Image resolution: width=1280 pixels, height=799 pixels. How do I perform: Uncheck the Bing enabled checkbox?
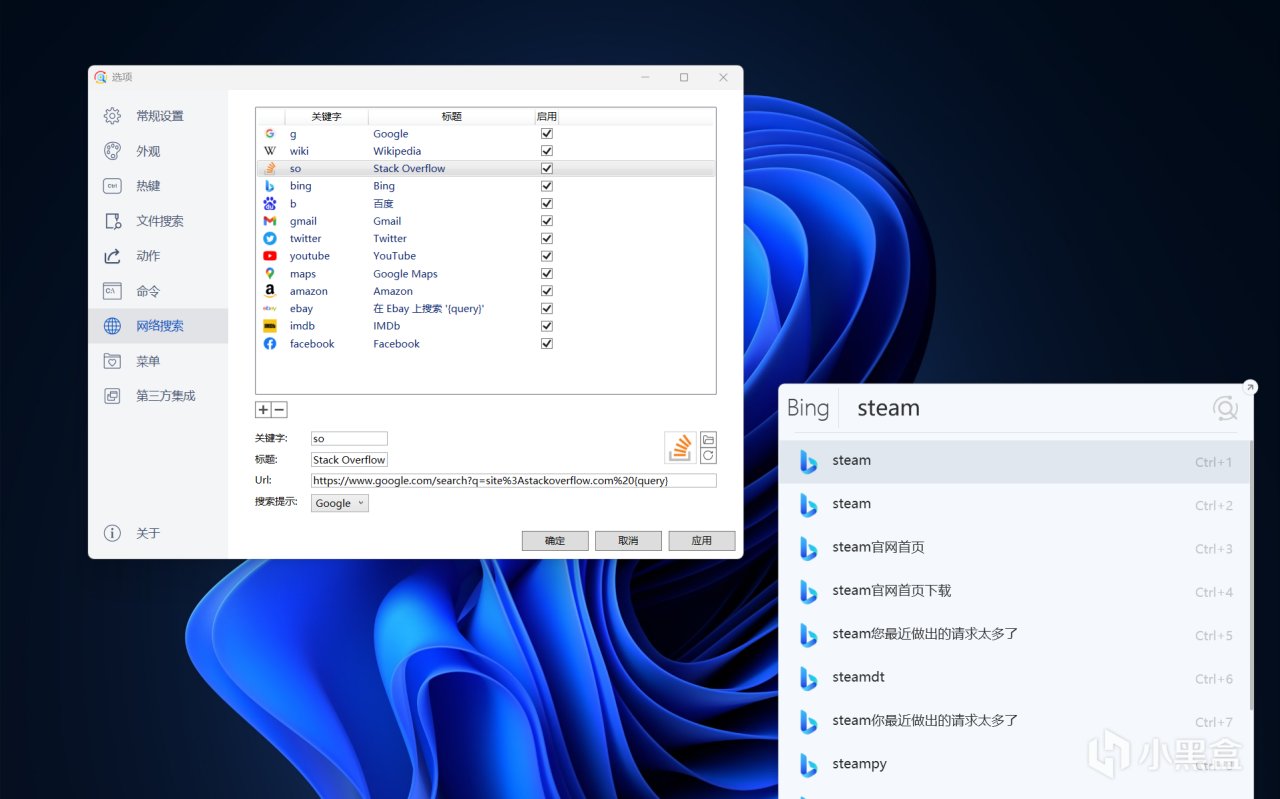coord(547,186)
